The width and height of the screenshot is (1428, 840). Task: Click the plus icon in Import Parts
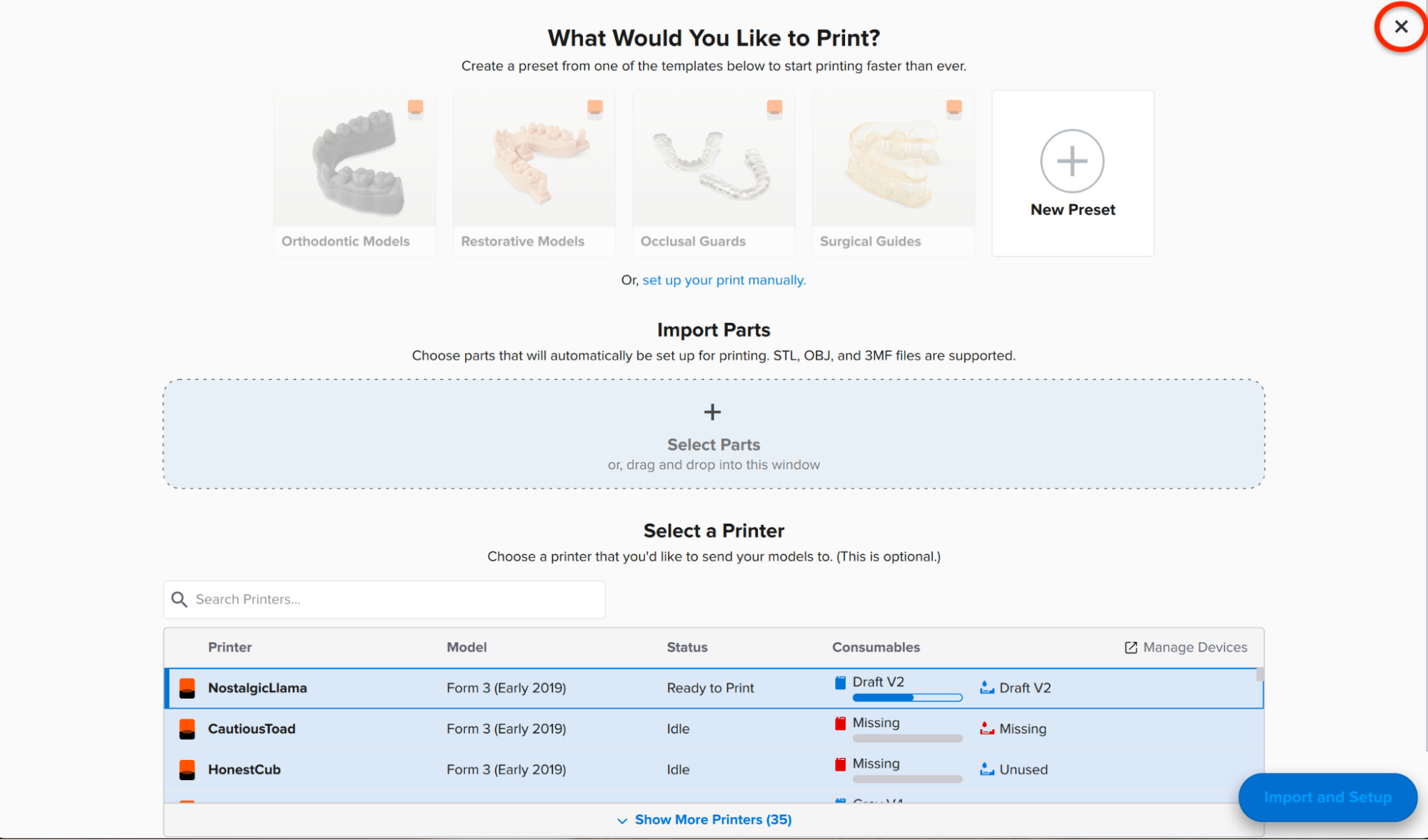pos(712,412)
